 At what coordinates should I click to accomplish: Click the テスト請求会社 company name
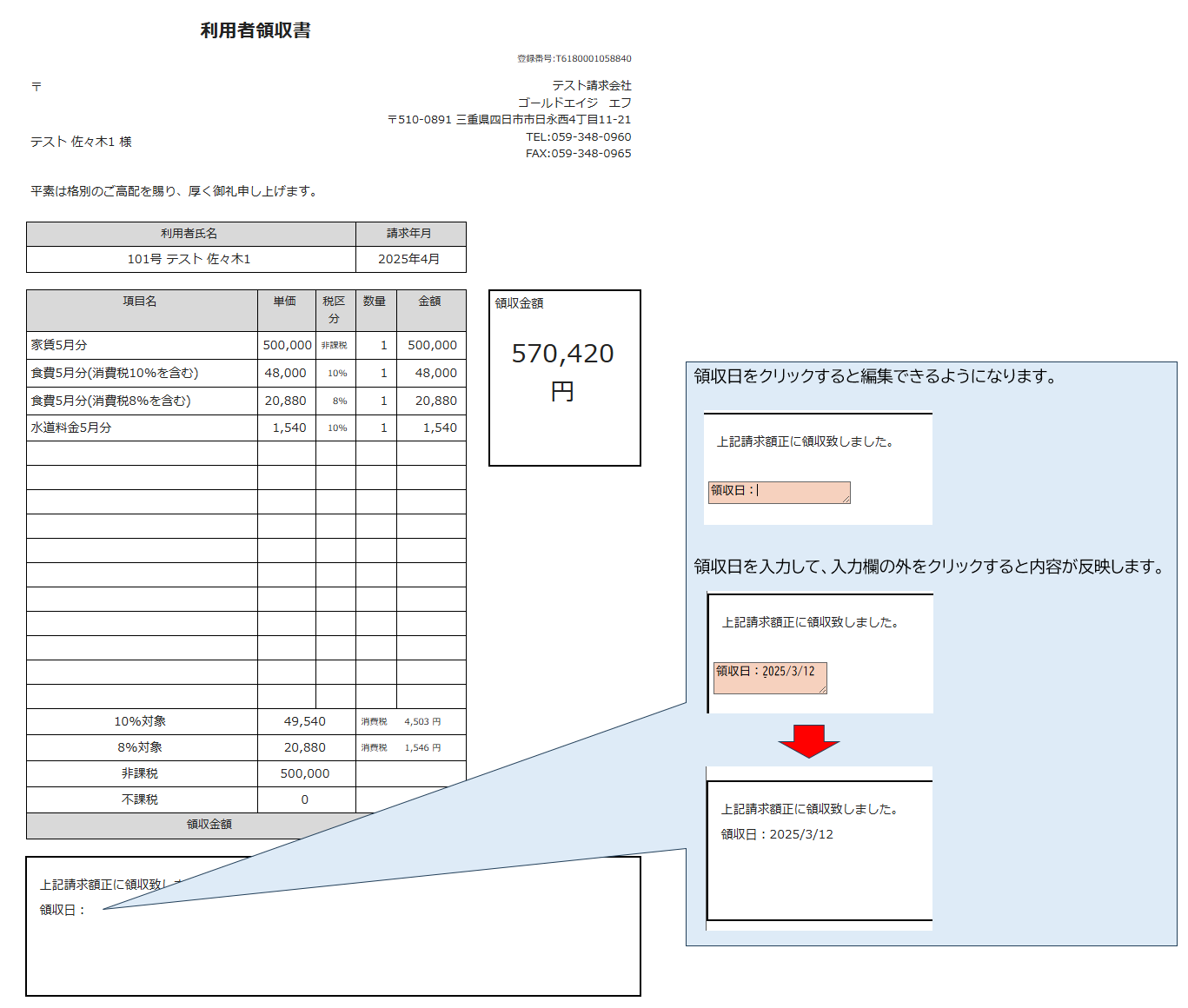(x=592, y=85)
